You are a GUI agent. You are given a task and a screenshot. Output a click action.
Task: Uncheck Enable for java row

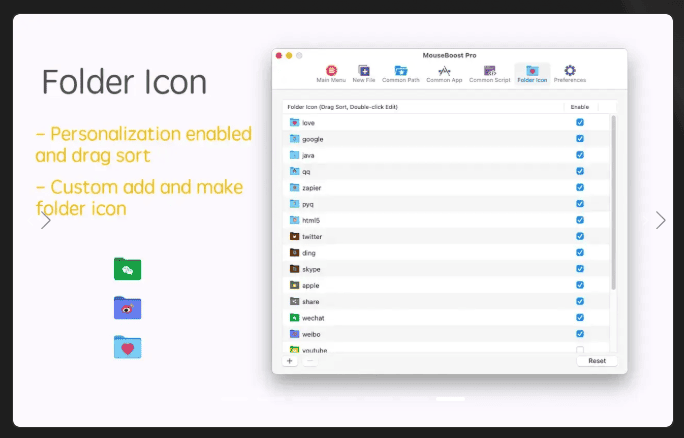(580, 155)
